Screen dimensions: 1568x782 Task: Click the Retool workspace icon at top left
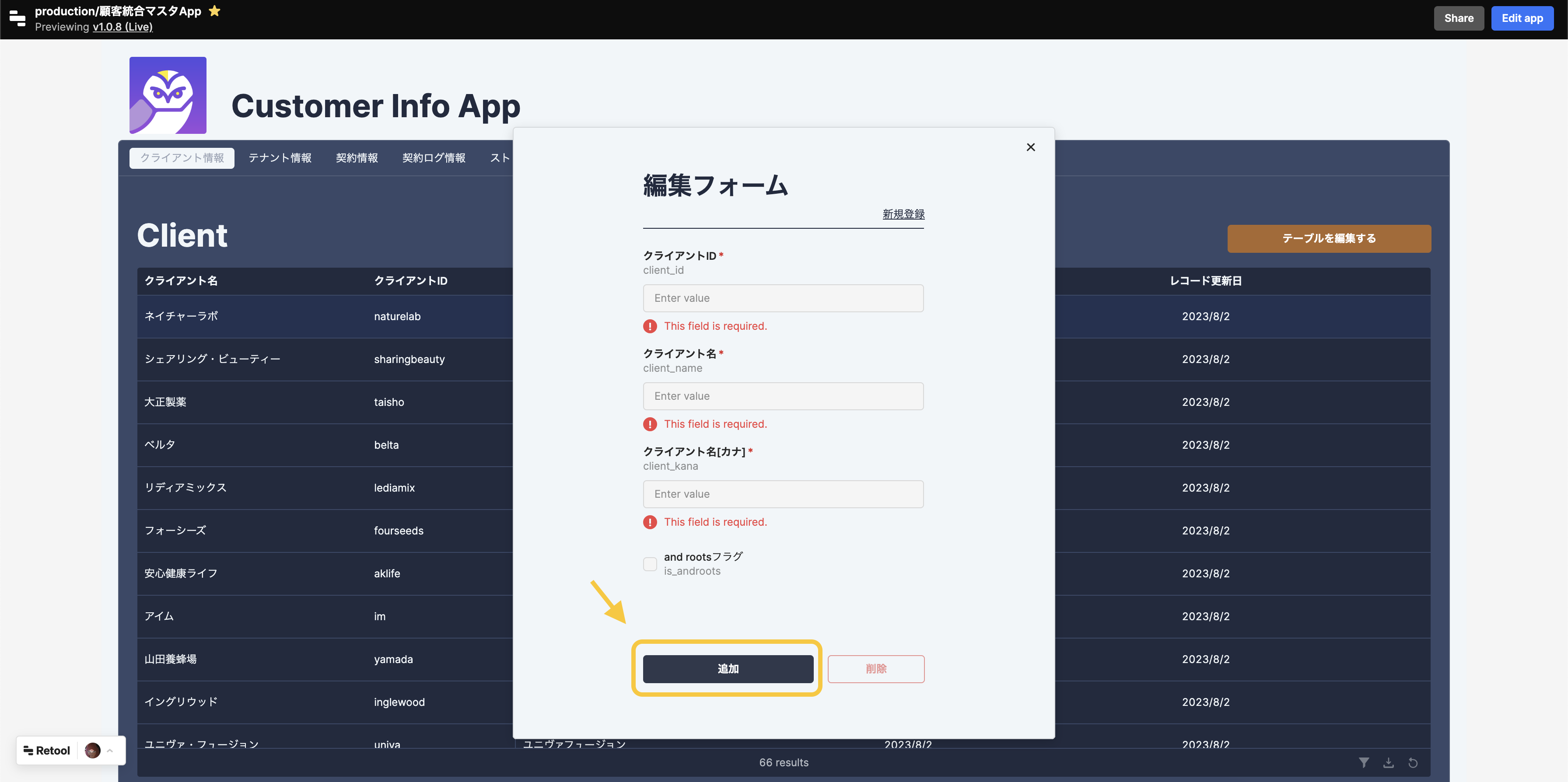tap(17, 19)
